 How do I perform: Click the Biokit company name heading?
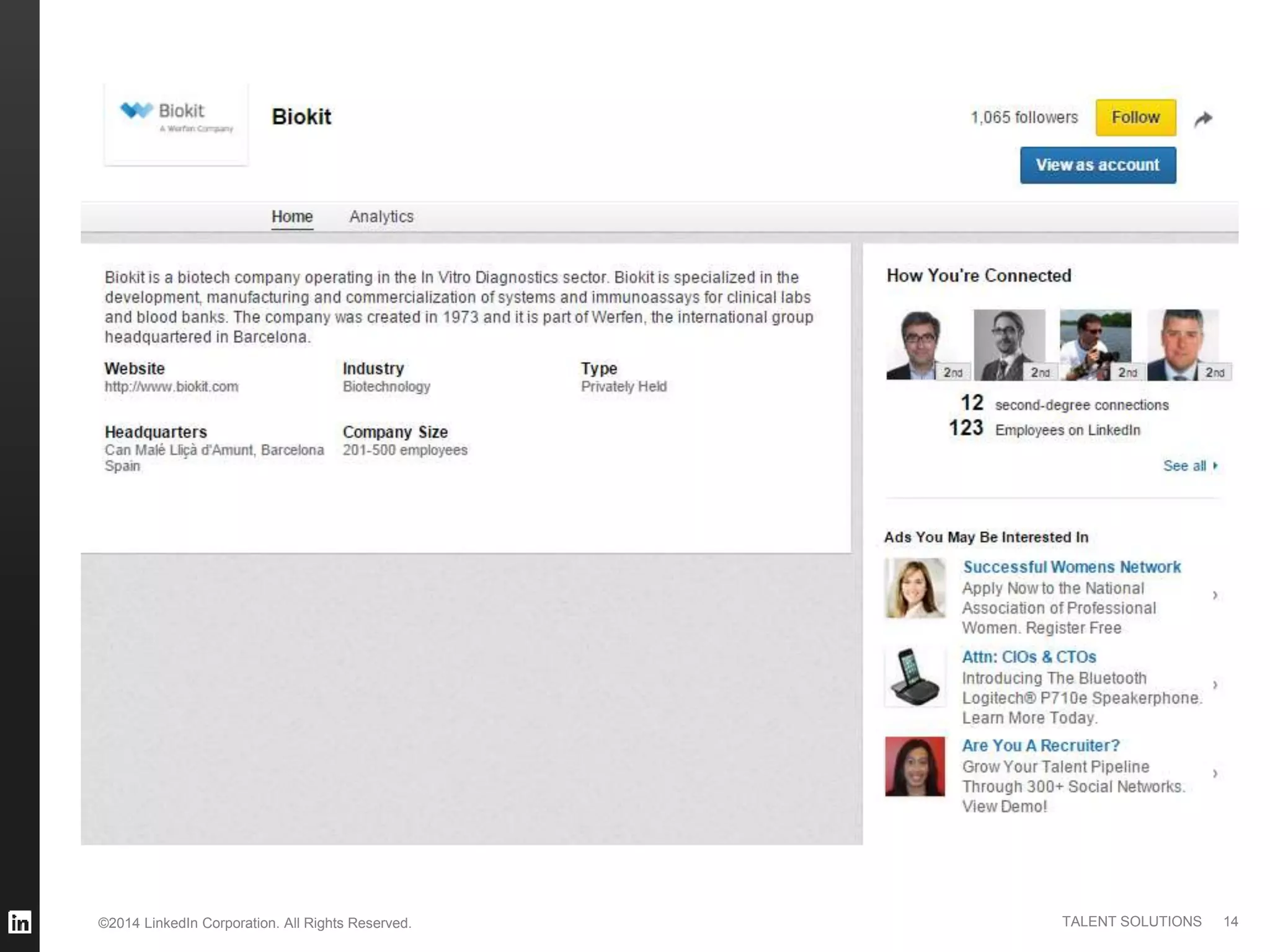[x=301, y=117]
